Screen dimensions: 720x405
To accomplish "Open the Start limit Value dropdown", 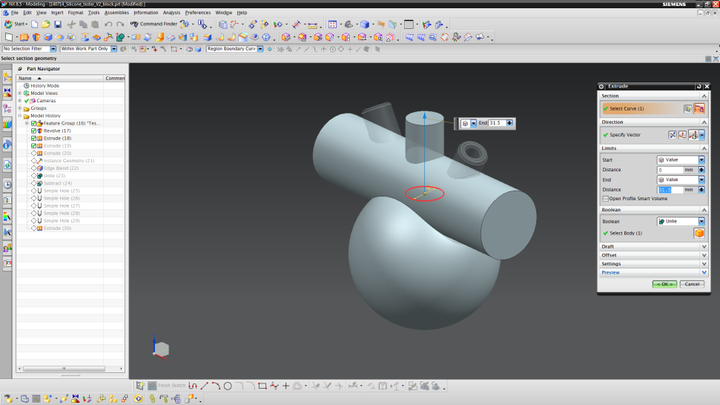I will click(701, 160).
